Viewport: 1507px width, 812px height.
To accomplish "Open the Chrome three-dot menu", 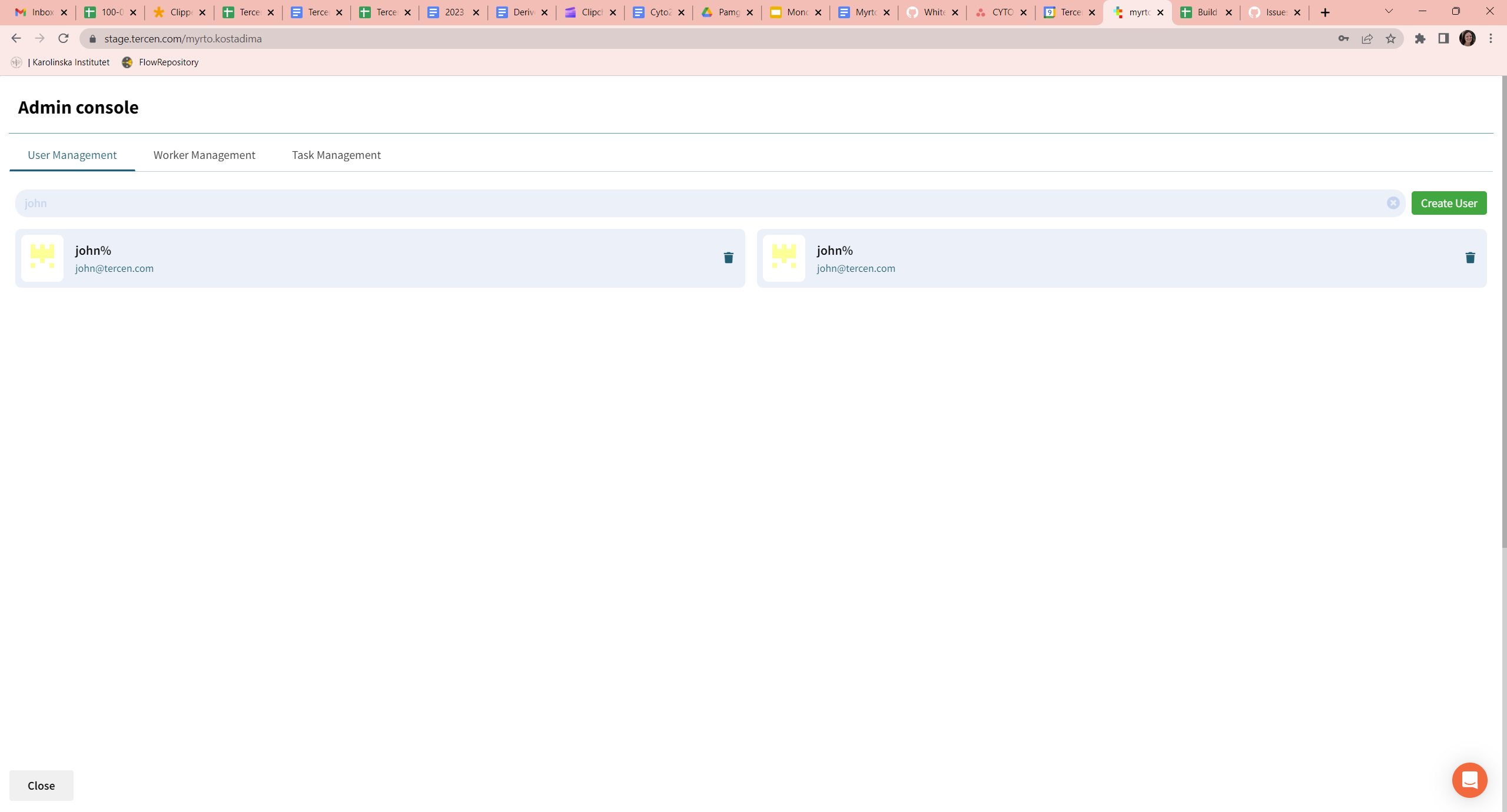I will (1491, 38).
